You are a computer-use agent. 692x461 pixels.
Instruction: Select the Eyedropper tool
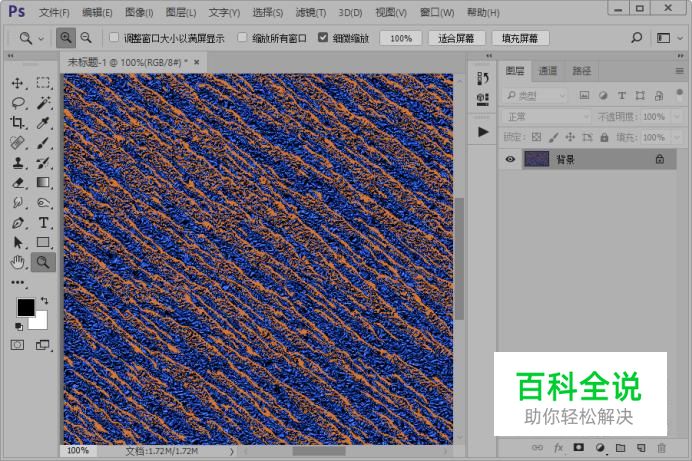[x=43, y=123]
